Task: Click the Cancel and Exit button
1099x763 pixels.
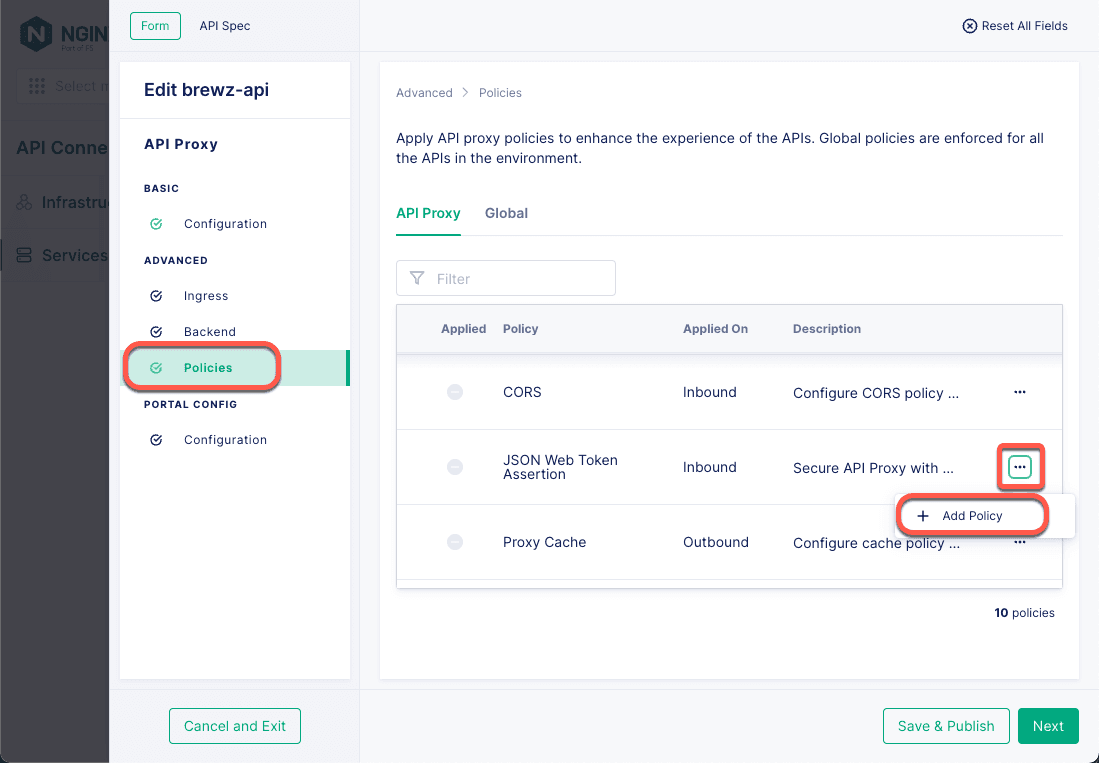Action: 234,726
